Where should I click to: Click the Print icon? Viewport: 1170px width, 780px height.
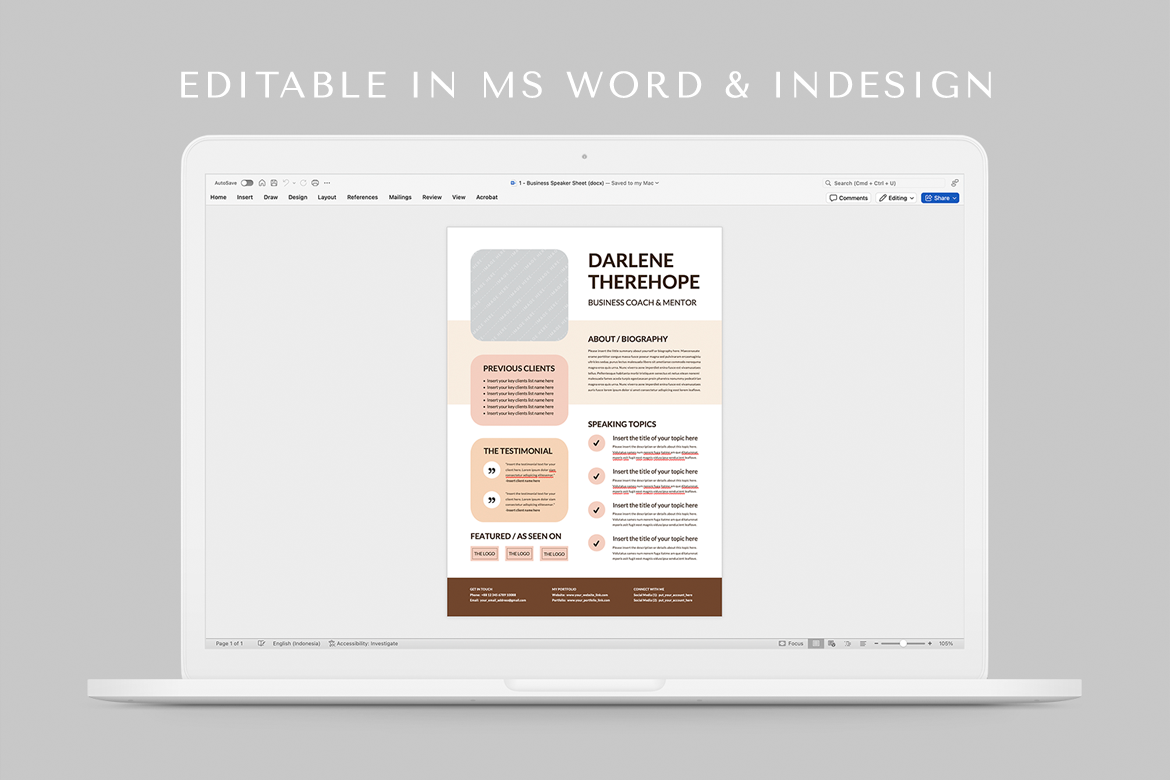[x=315, y=183]
